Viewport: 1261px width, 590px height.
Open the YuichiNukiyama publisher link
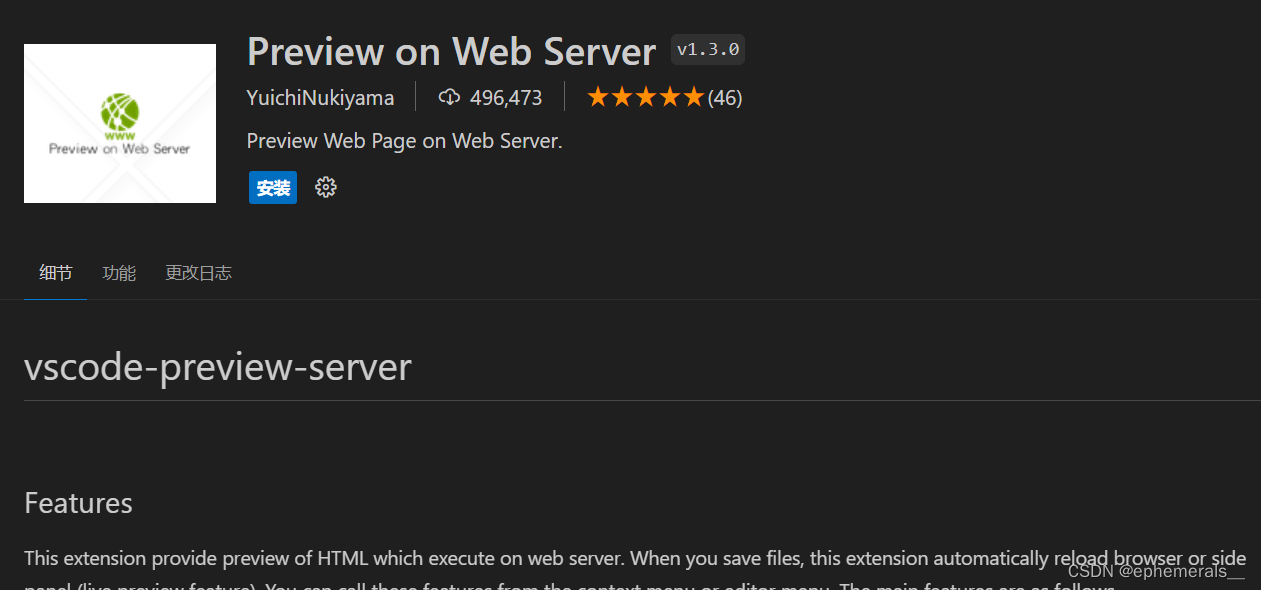point(320,98)
